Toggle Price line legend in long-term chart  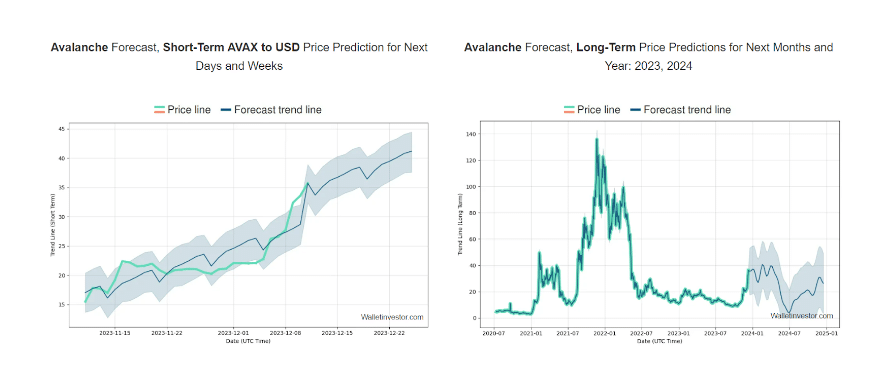pyautogui.click(x=592, y=110)
